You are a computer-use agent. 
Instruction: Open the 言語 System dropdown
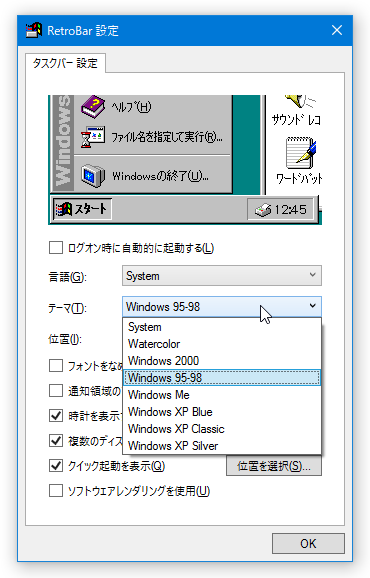pyautogui.click(x=221, y=275)
